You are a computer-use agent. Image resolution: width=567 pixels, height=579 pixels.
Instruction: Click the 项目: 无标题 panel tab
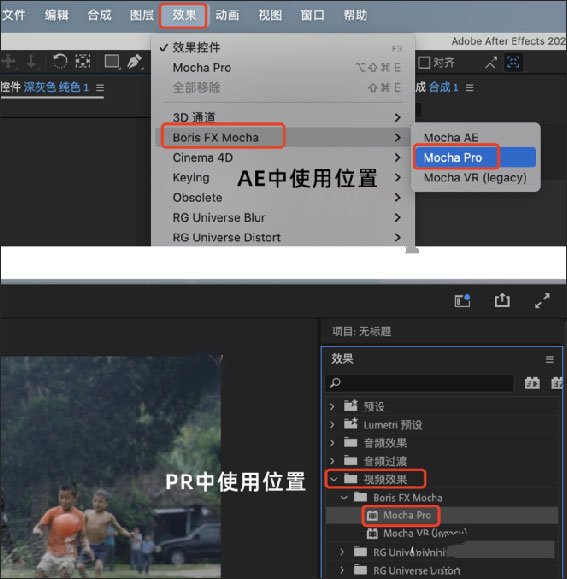pos(361,331)
